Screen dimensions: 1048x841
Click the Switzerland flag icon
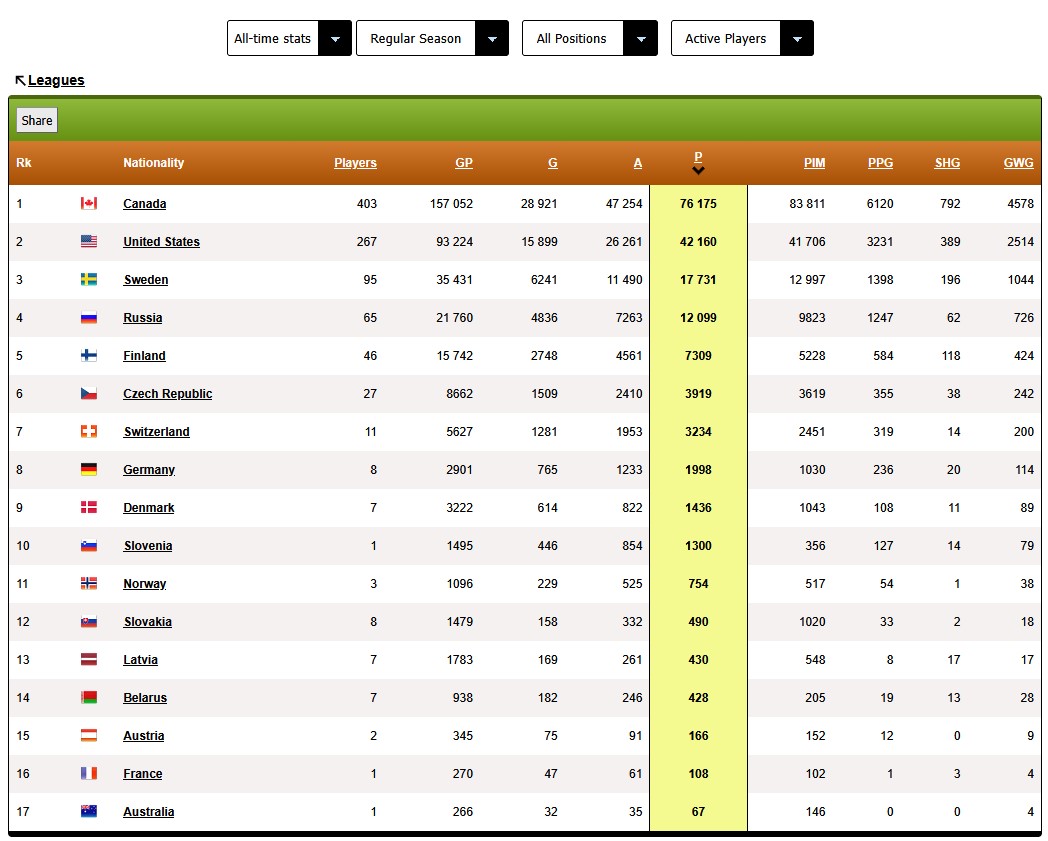click(x=89, y=432)
